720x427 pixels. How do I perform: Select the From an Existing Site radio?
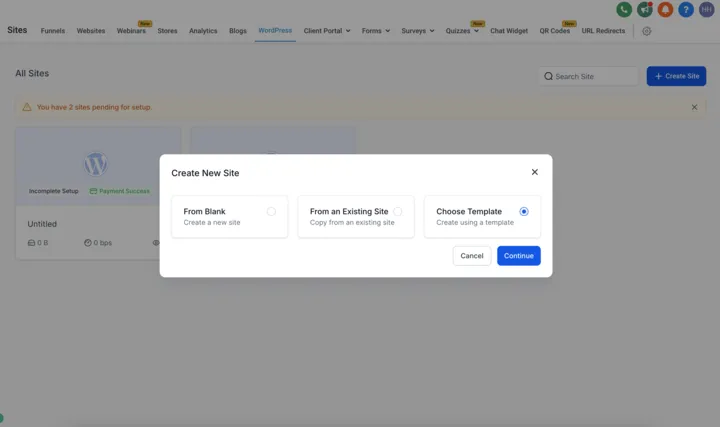[398, 211]
